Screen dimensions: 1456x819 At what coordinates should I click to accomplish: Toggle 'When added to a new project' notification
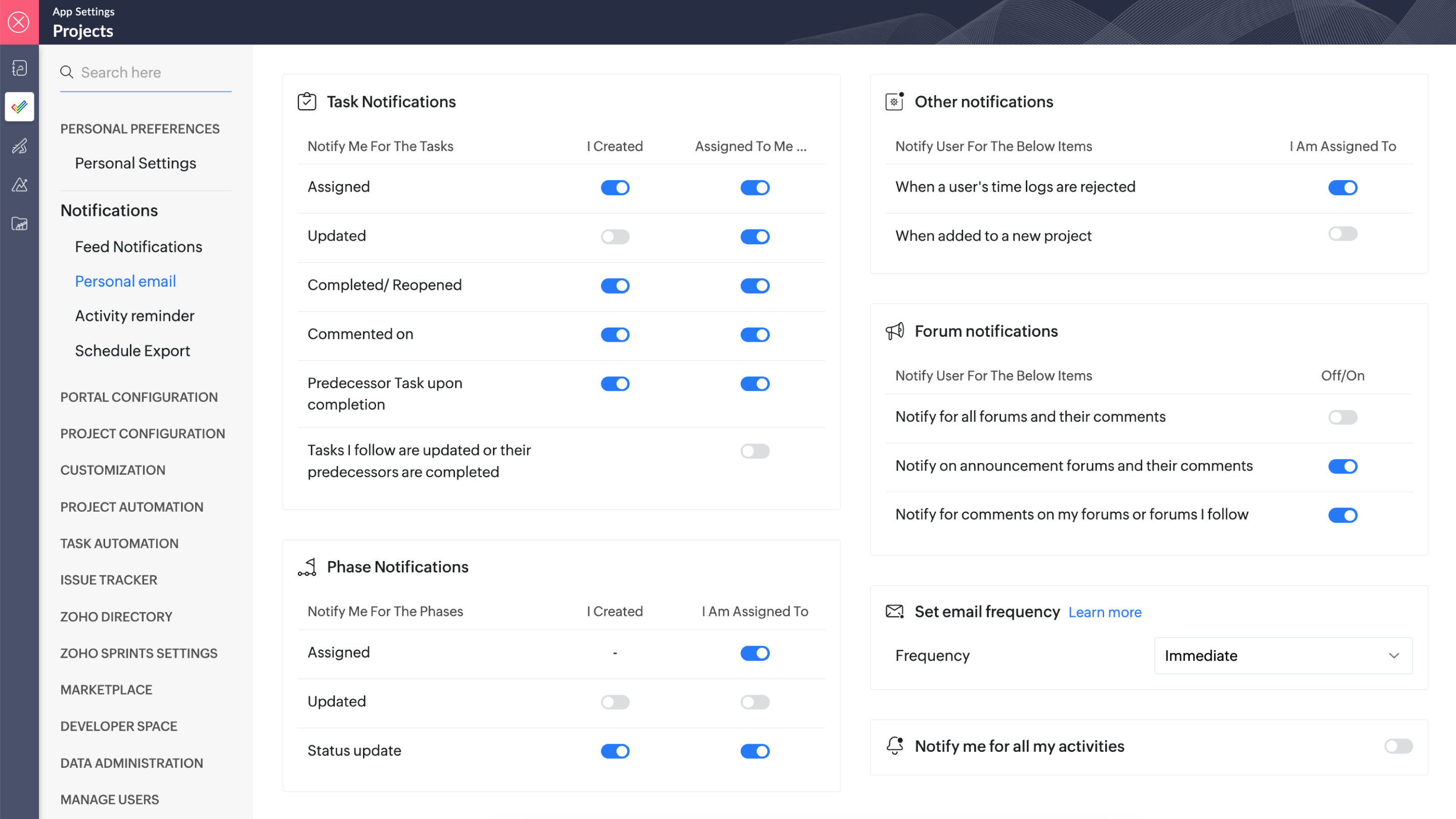(x=1342, y=234)
